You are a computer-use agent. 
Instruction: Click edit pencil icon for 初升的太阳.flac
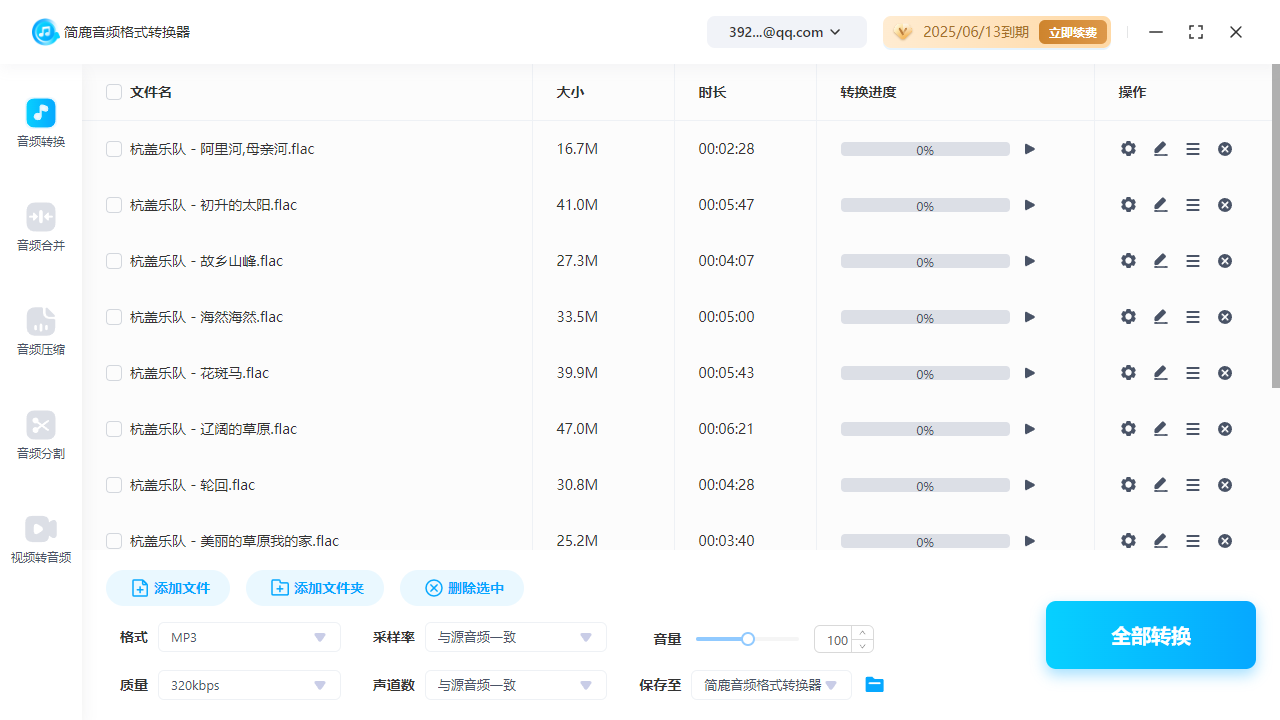coord(1160,205)
